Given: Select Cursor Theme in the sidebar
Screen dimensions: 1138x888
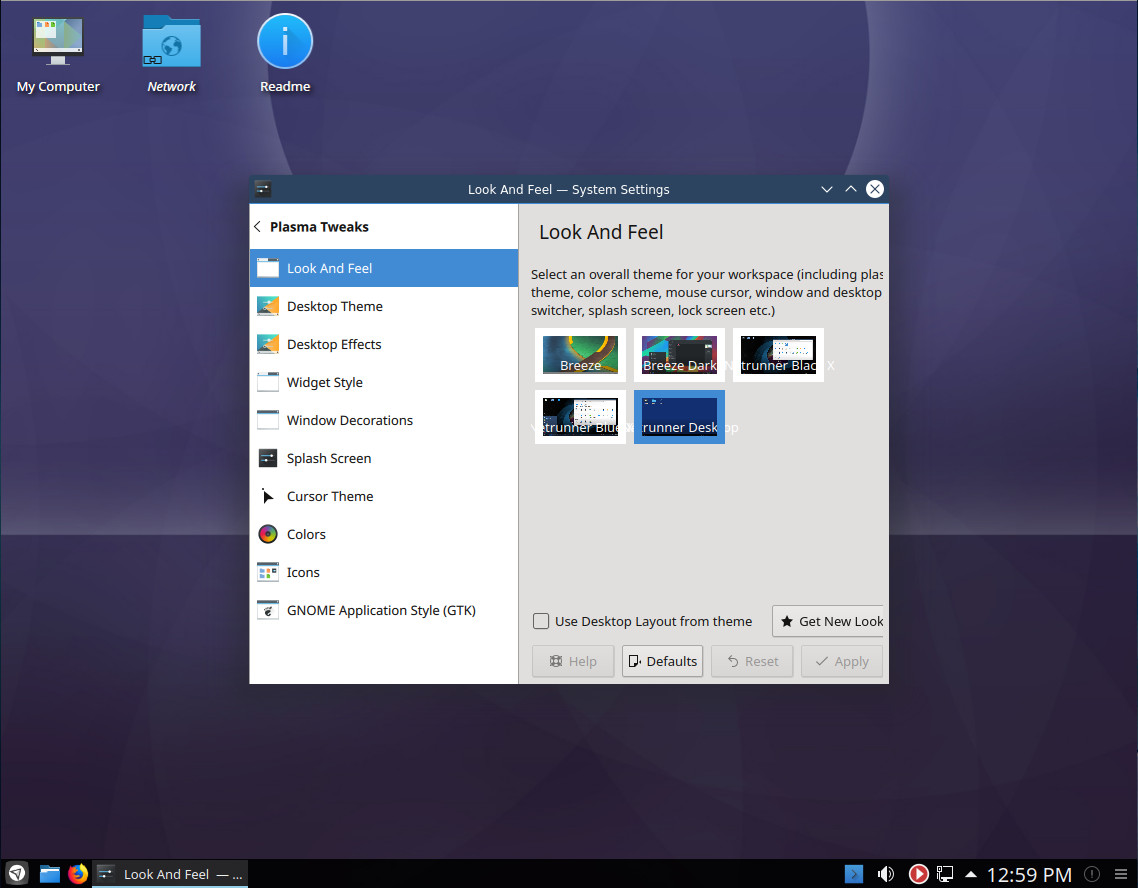Looking at the screenshot, I should [x=383, y=496].
